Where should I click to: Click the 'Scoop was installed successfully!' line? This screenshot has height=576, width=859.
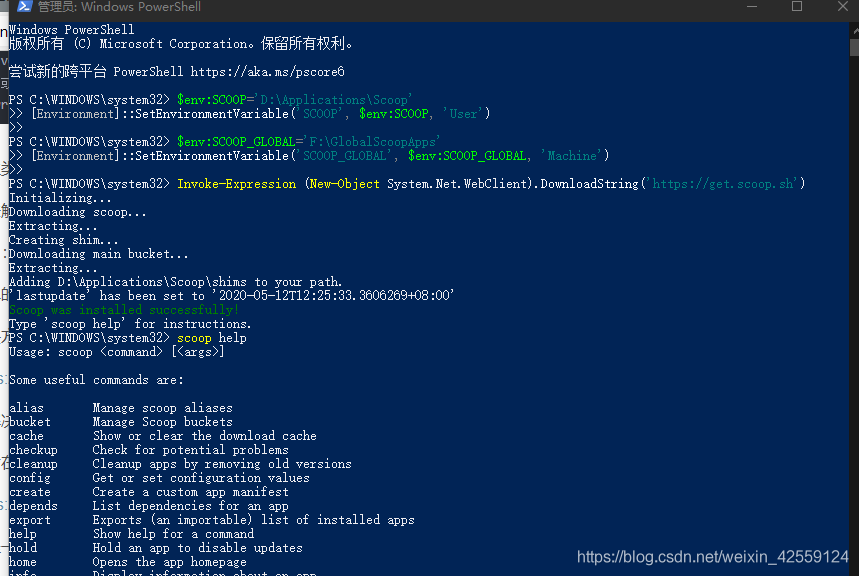pos(124,310)
